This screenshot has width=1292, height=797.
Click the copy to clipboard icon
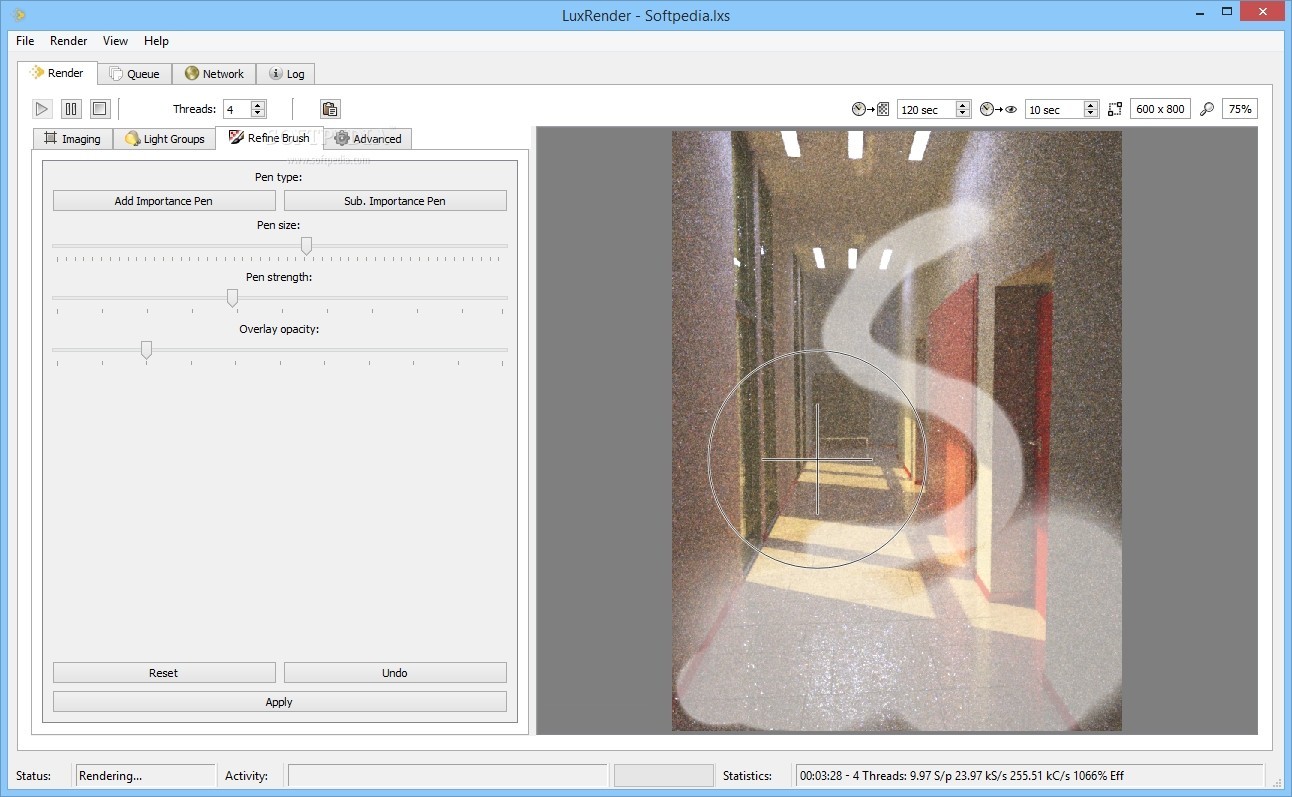coord(330,109)
